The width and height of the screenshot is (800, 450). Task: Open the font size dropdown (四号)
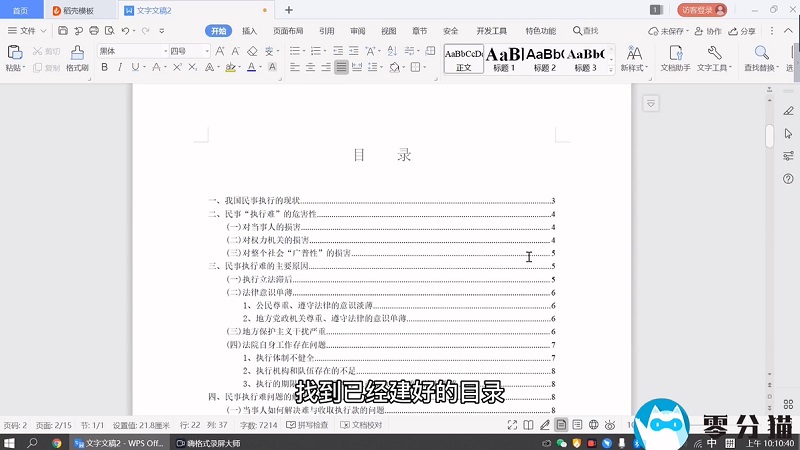tap(205, 50)
